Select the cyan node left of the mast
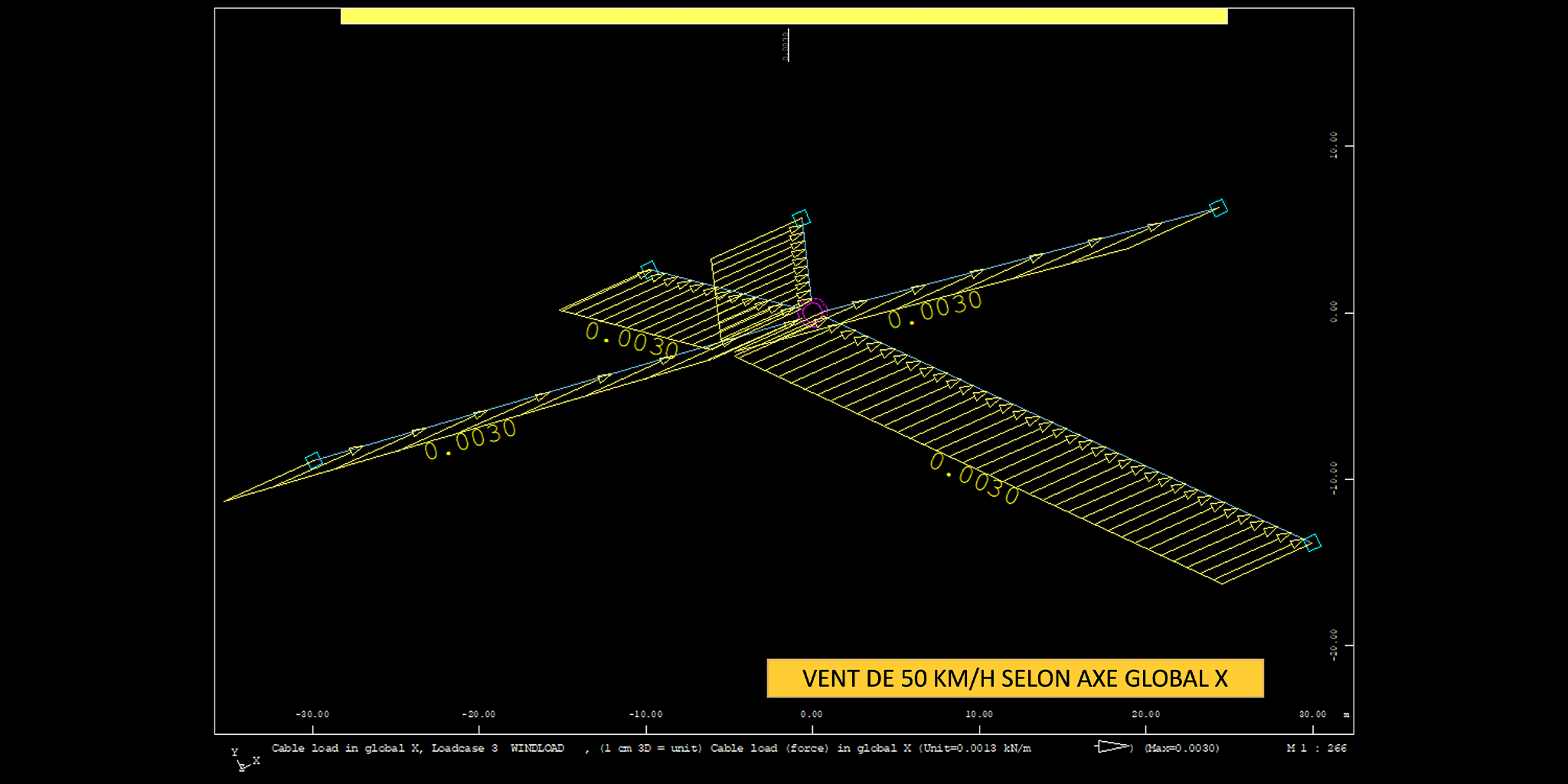This screenshot has width=1568, height=784. click(649, 269)
